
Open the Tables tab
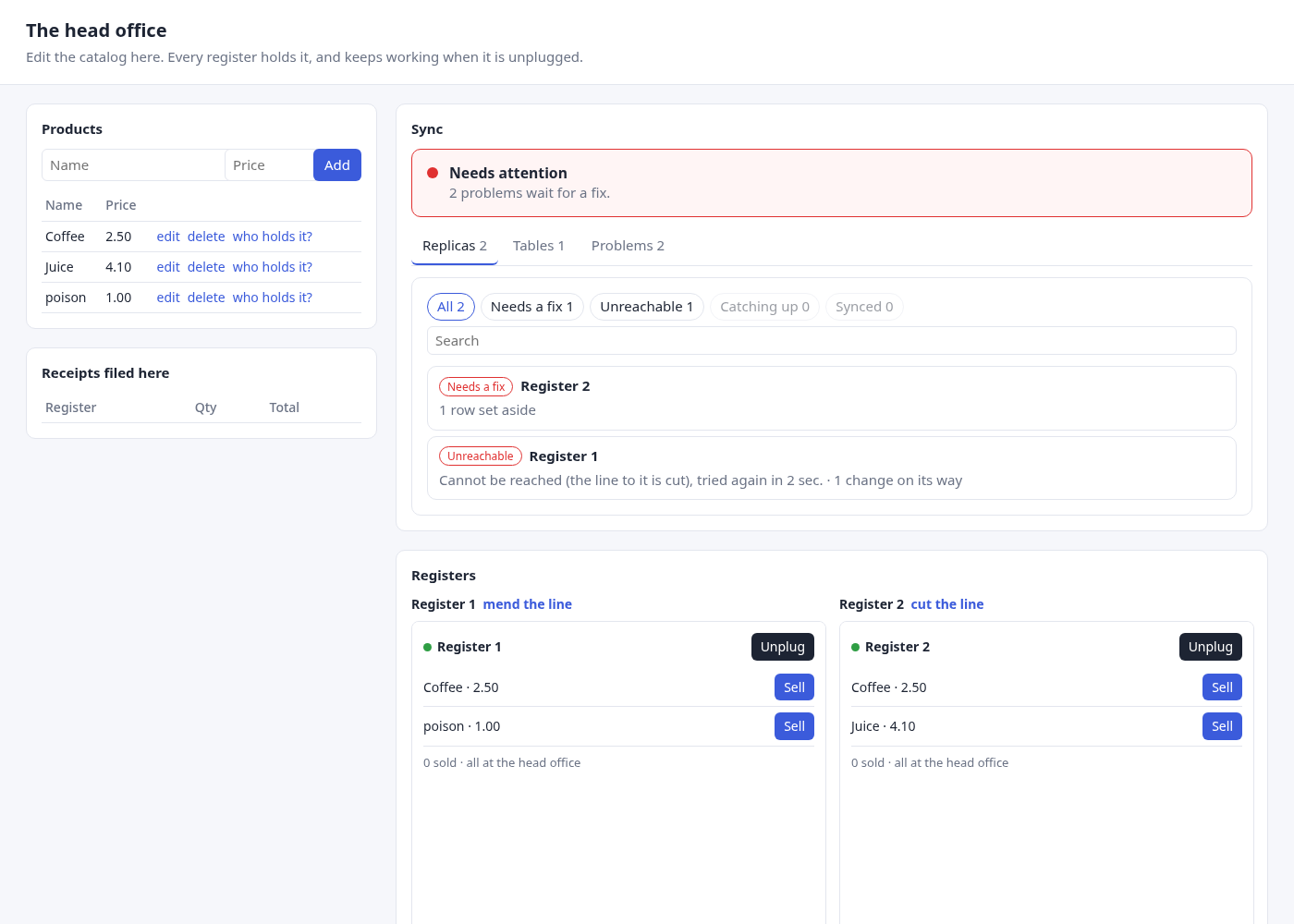(539, 246)
